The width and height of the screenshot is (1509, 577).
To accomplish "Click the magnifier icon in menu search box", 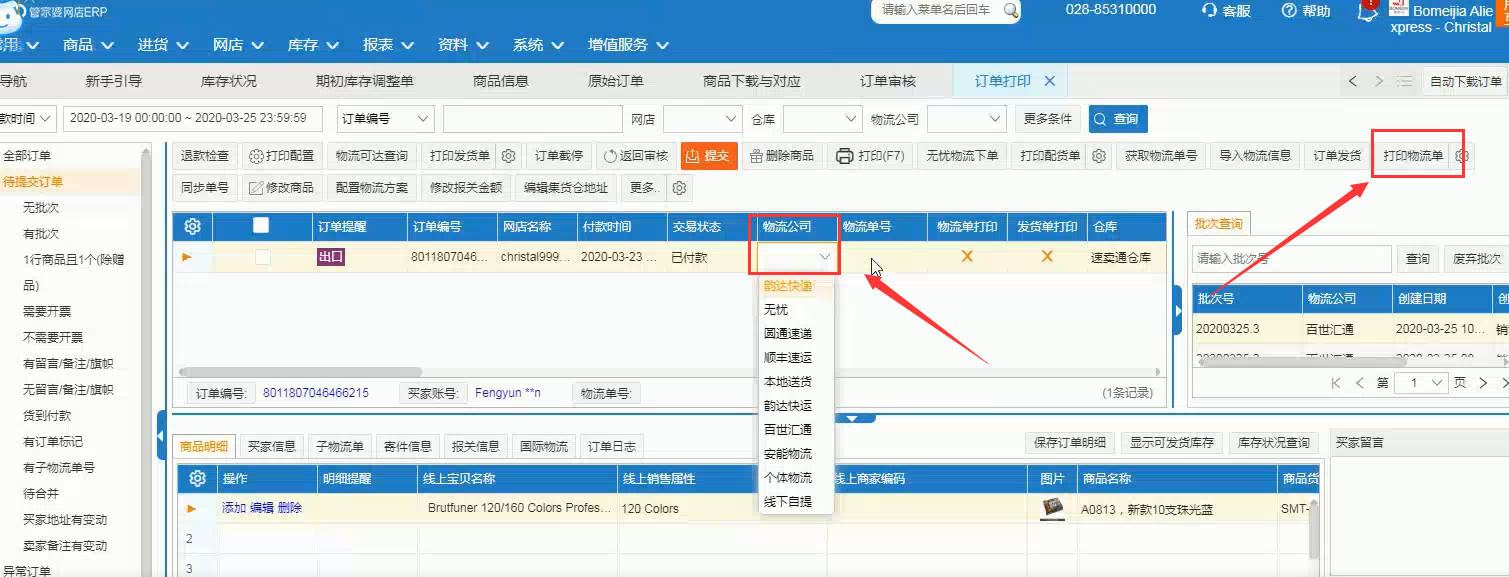I will (x=1011, y=10).
